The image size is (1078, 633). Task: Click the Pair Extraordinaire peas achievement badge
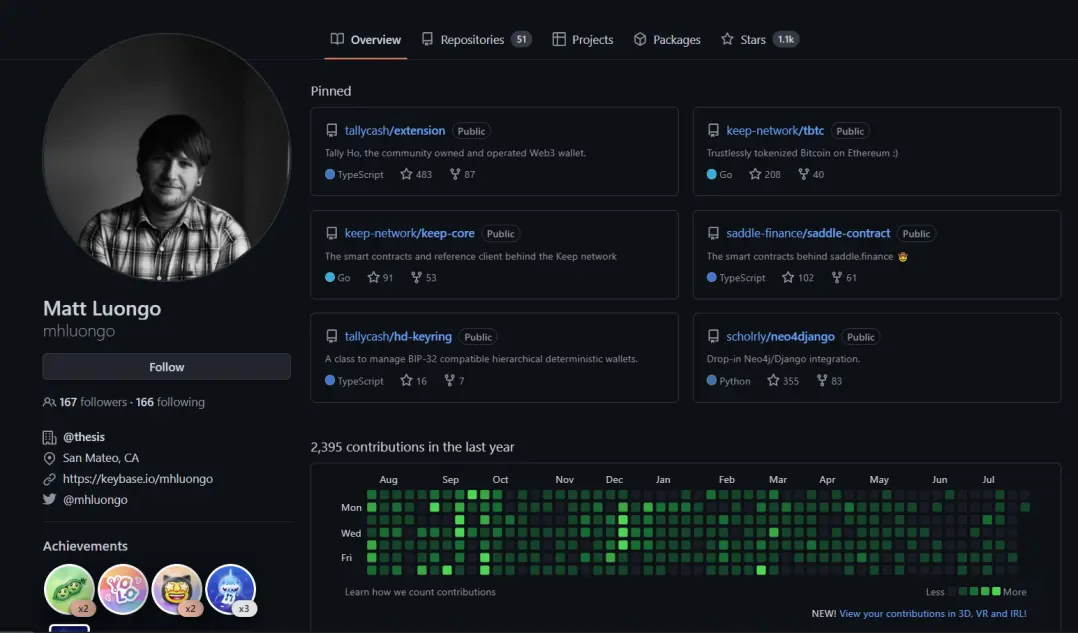(69, 589)
